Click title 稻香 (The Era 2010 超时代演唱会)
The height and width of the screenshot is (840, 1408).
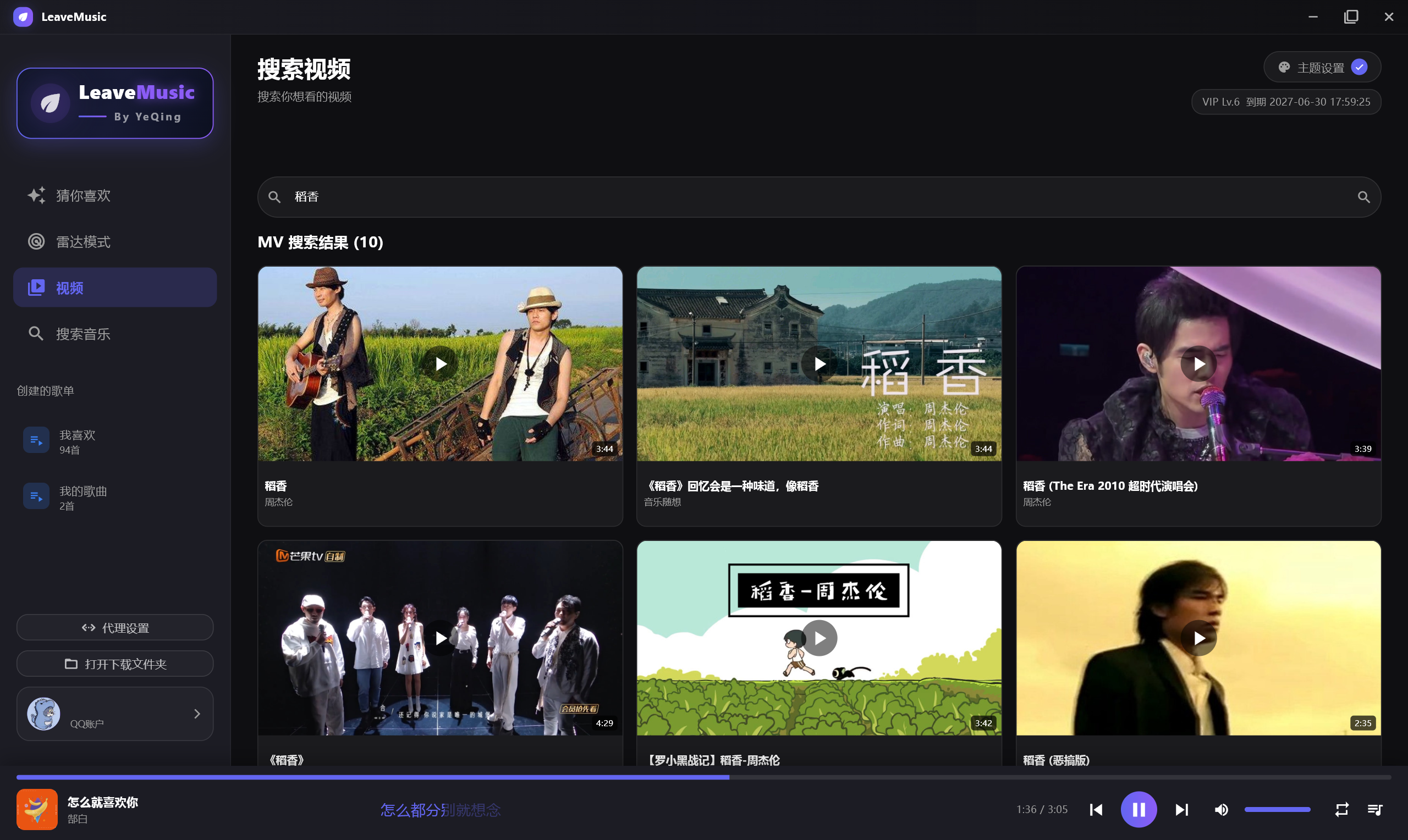coord(1110,486)
